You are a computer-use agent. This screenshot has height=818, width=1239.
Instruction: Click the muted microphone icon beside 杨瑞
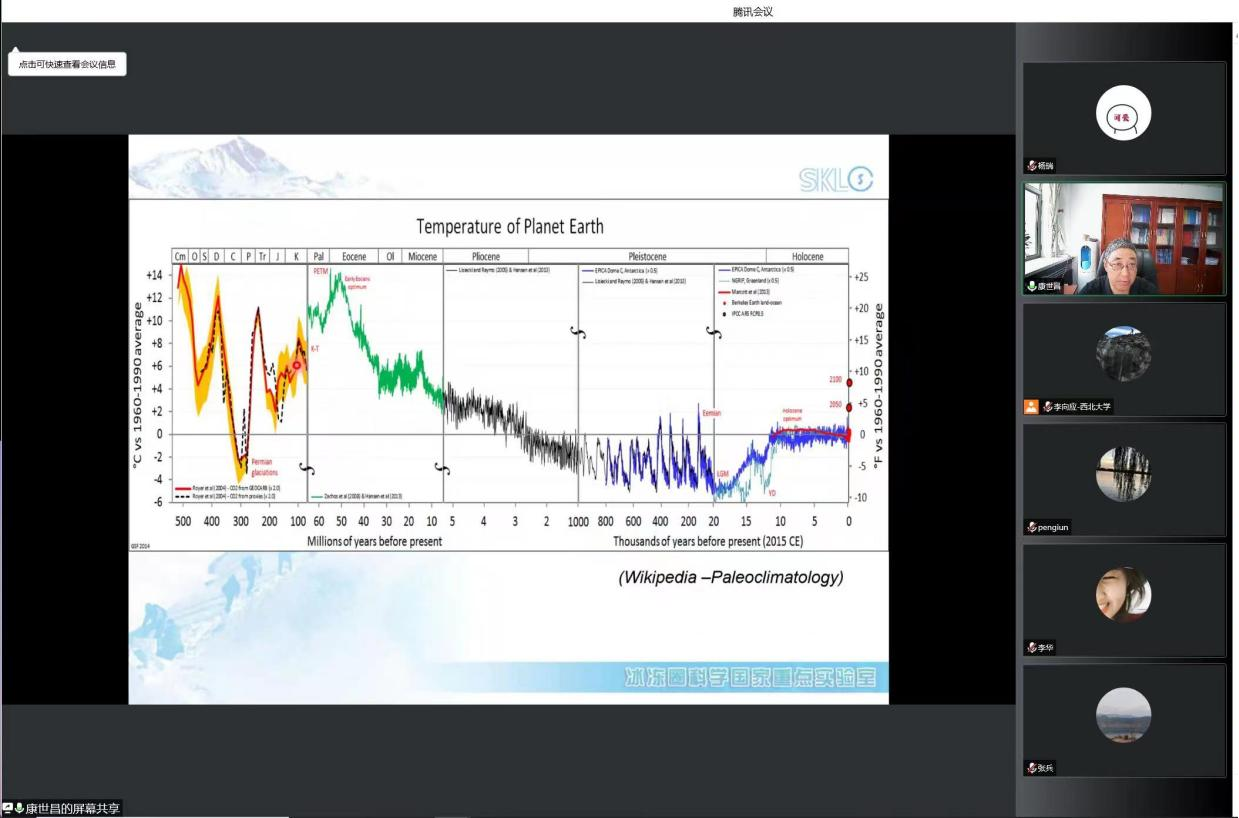(1032, 166)
